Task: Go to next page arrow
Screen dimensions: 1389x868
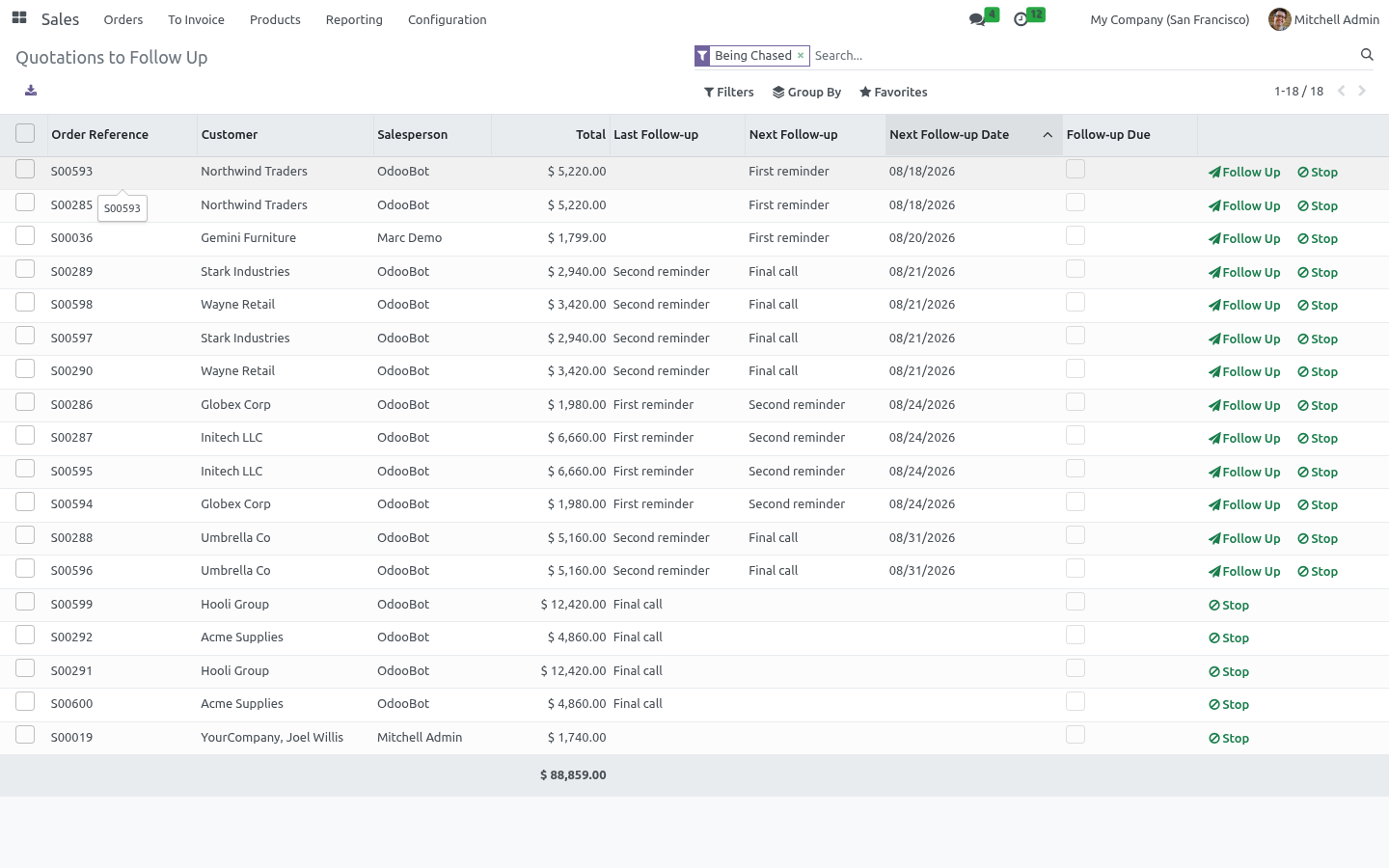Action: [x=1362, y=91]
